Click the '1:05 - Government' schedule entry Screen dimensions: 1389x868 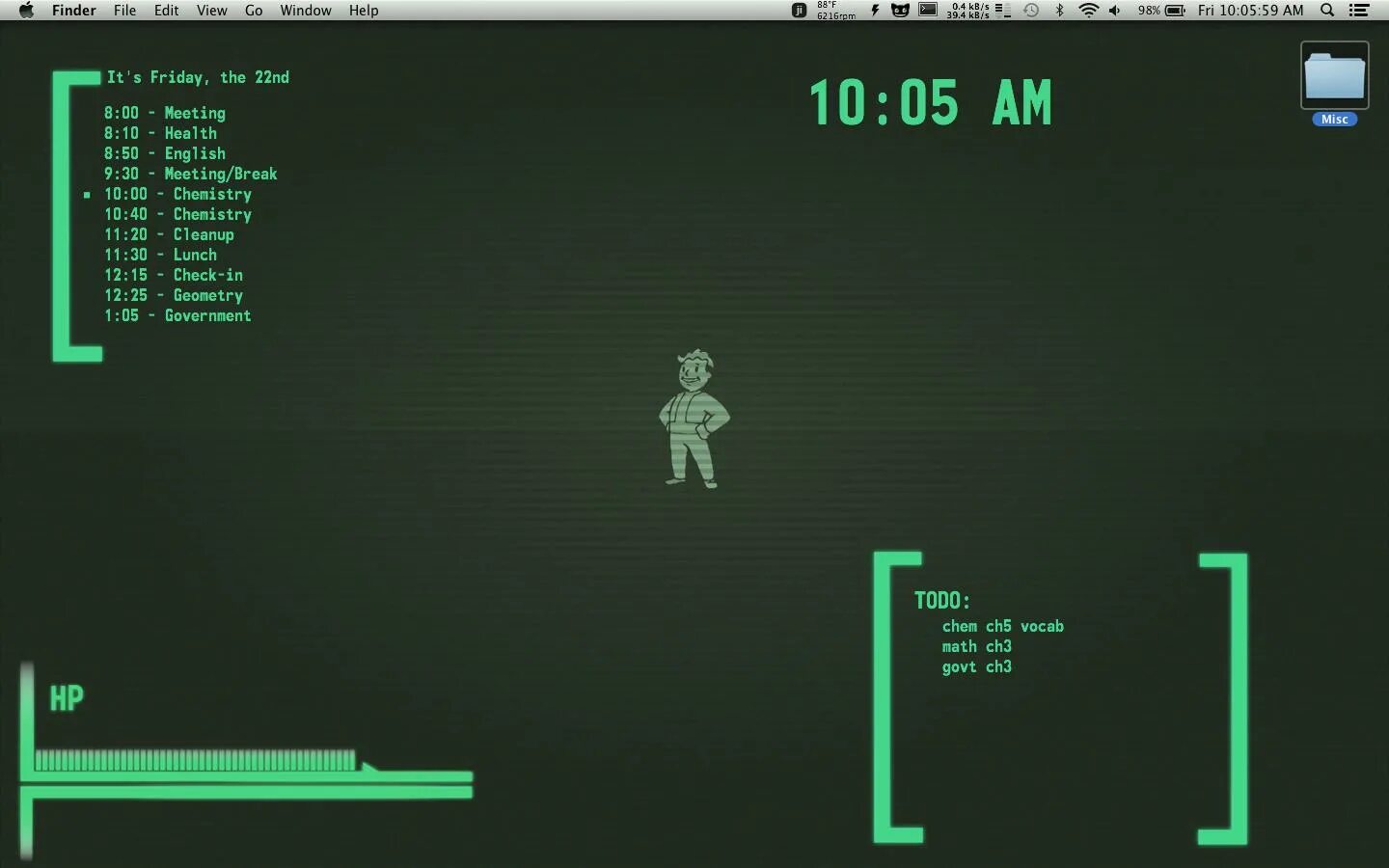[178, 315]
